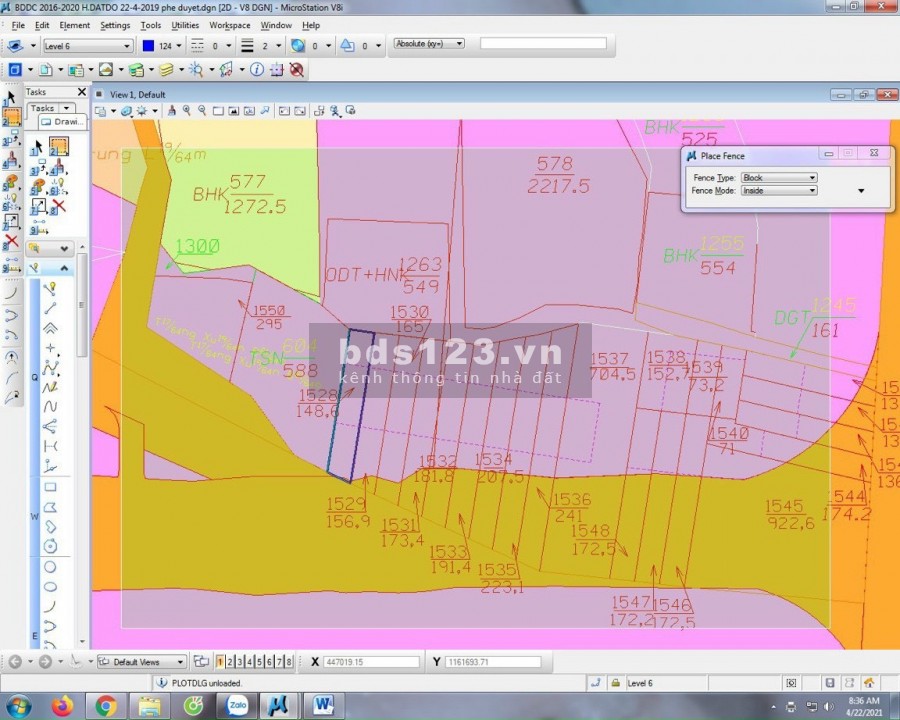Select Element Selection arrow in Tasks panel
Screen dimensions: 900x720
pos(38,146)
